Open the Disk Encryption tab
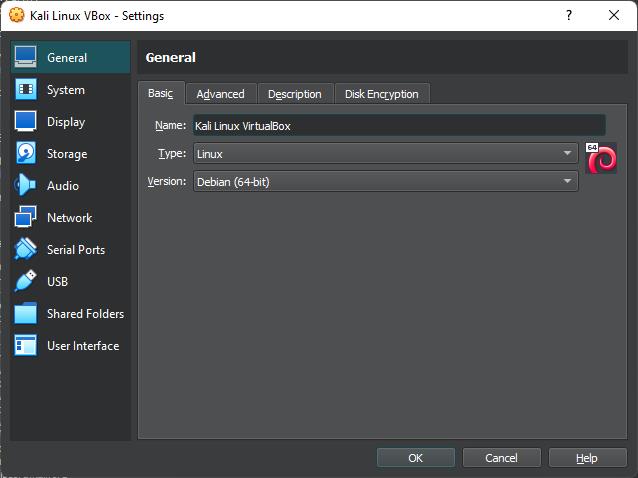This screenshot has height=478, width=638. [x=382, y=94]
